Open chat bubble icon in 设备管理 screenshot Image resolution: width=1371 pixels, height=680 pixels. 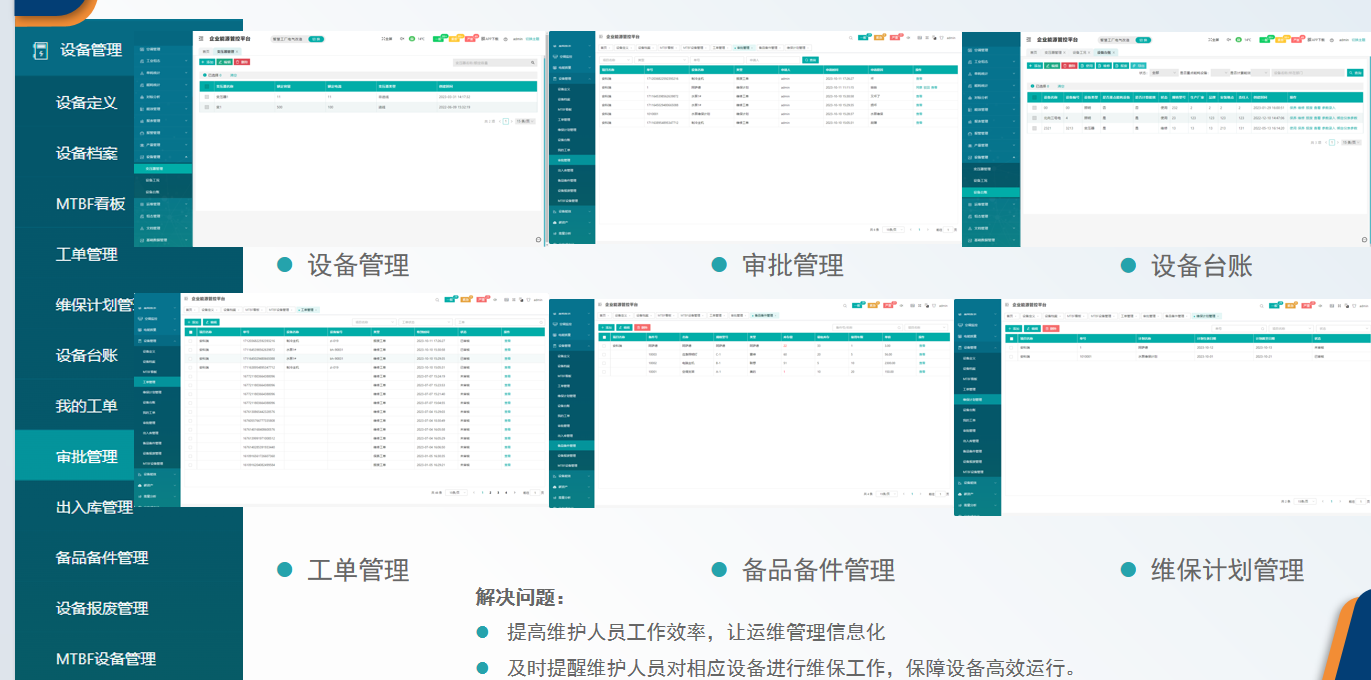[538, 239]
